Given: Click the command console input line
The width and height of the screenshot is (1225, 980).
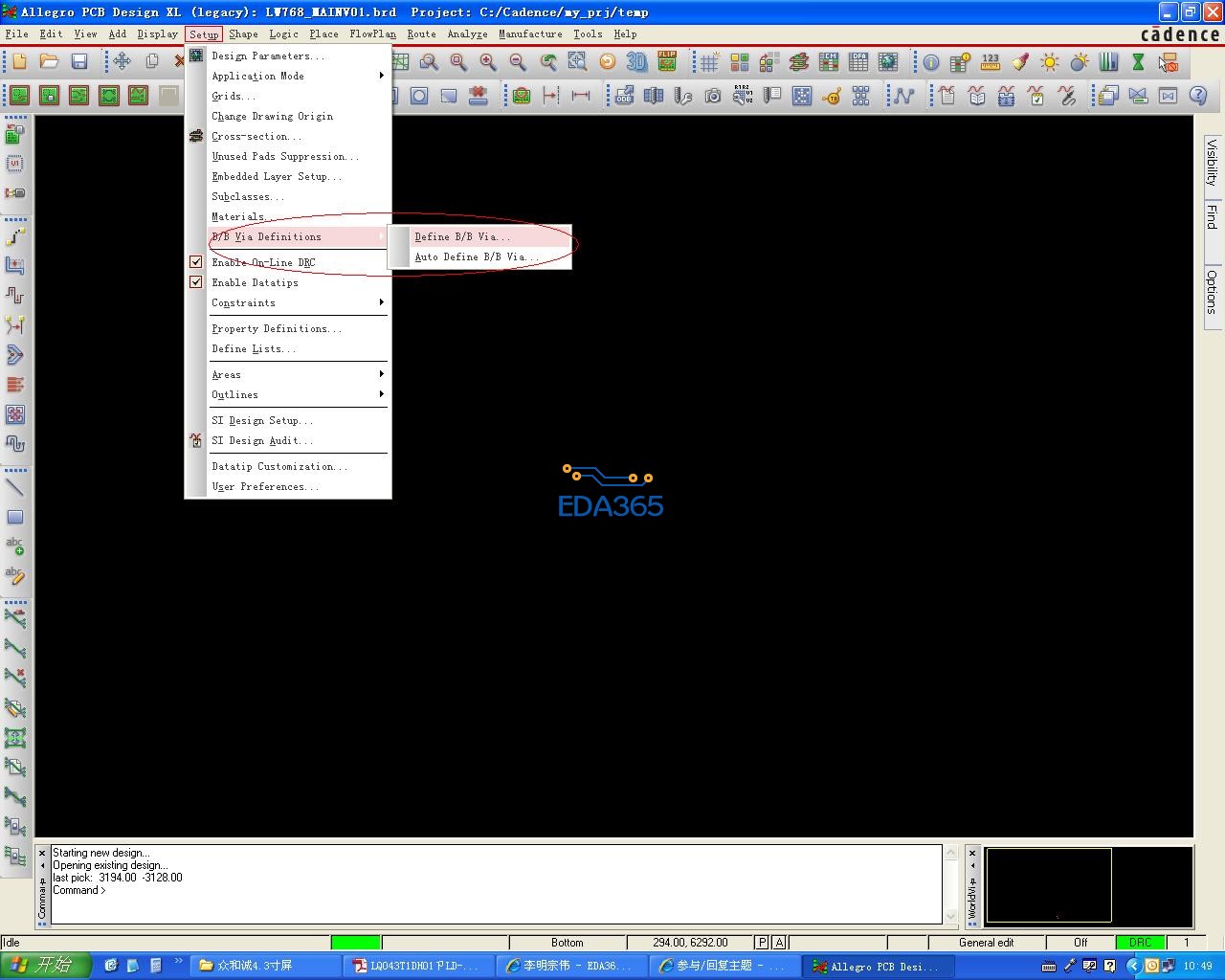Looking at the screenshot, I should (498, 890).
